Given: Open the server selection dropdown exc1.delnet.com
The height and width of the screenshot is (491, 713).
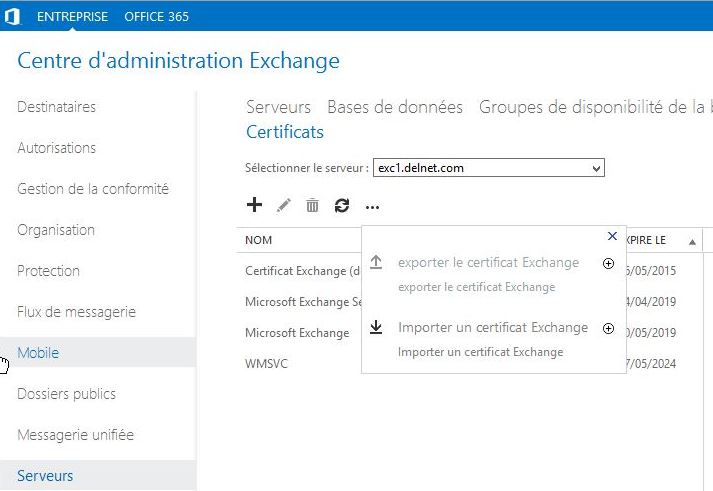Looking at the screenshot, I should pos(489,168).
